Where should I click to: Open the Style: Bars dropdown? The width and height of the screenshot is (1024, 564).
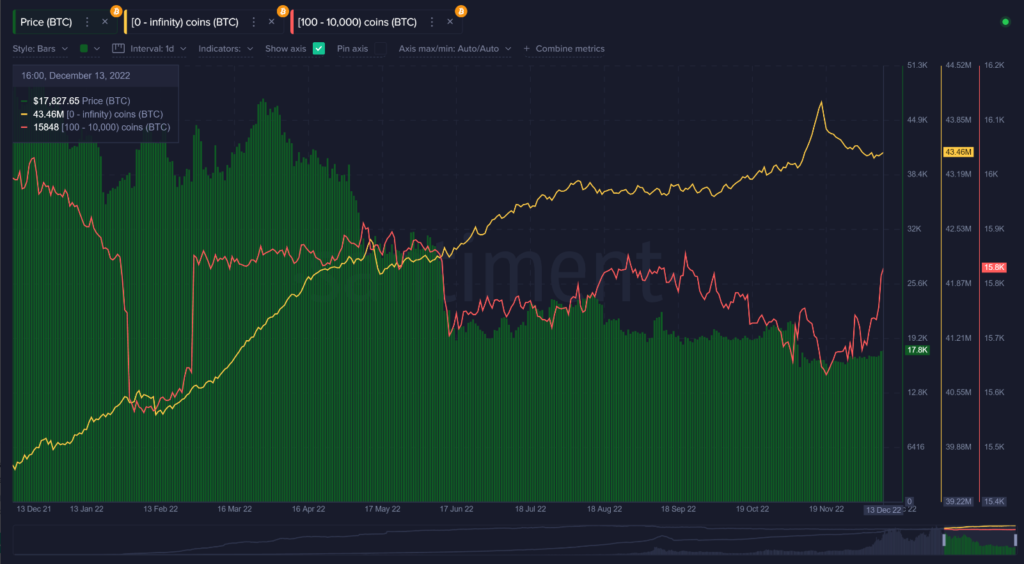(40, 48)
